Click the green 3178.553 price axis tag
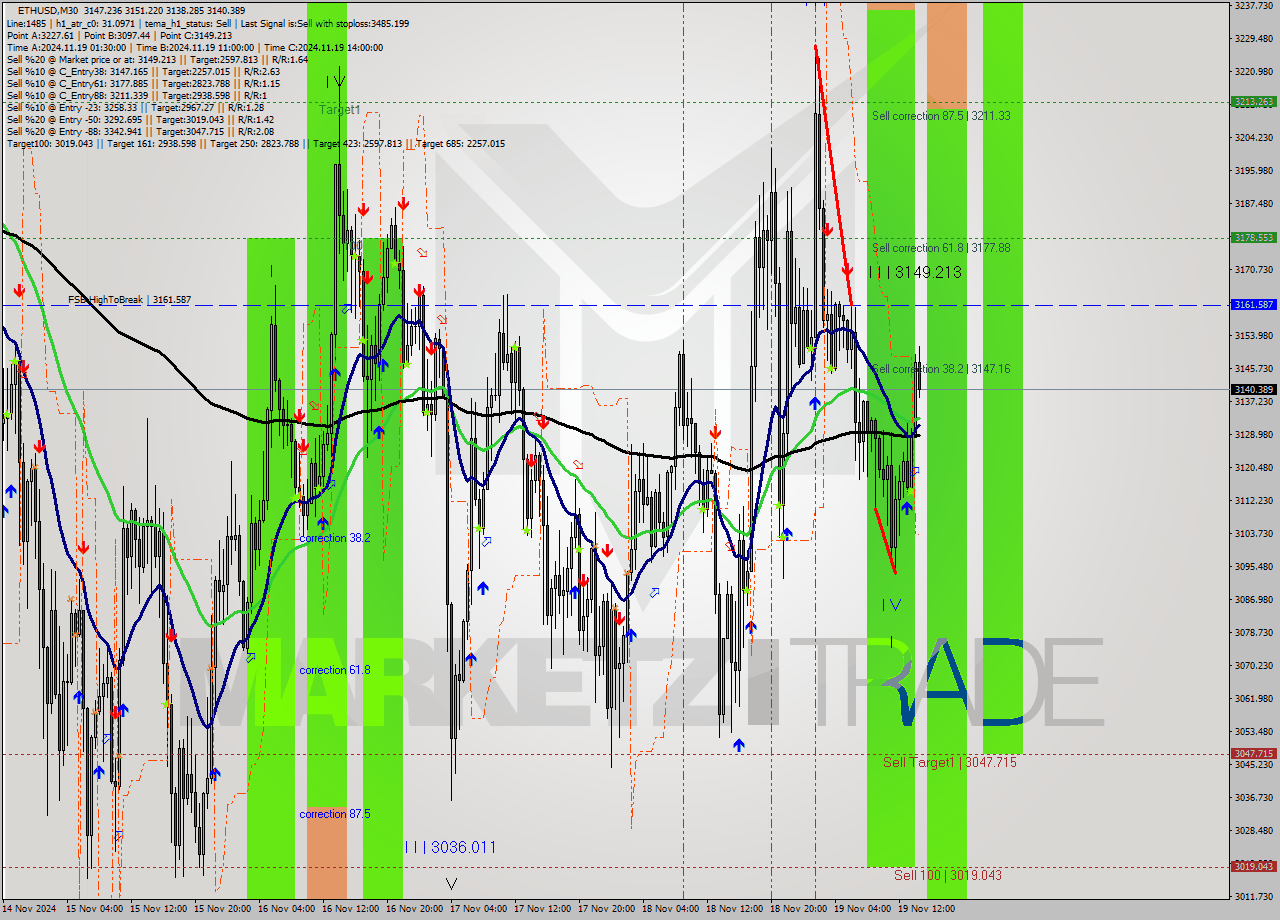 click(1254, 238)
